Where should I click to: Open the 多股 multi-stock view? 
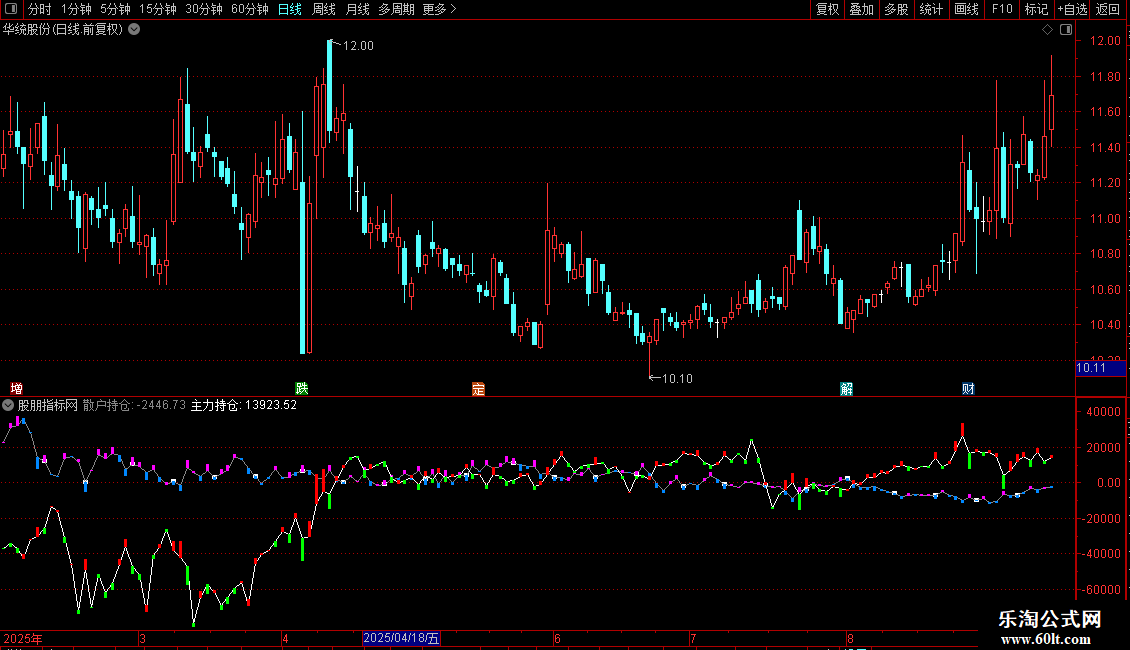click(x=896, y=9)
